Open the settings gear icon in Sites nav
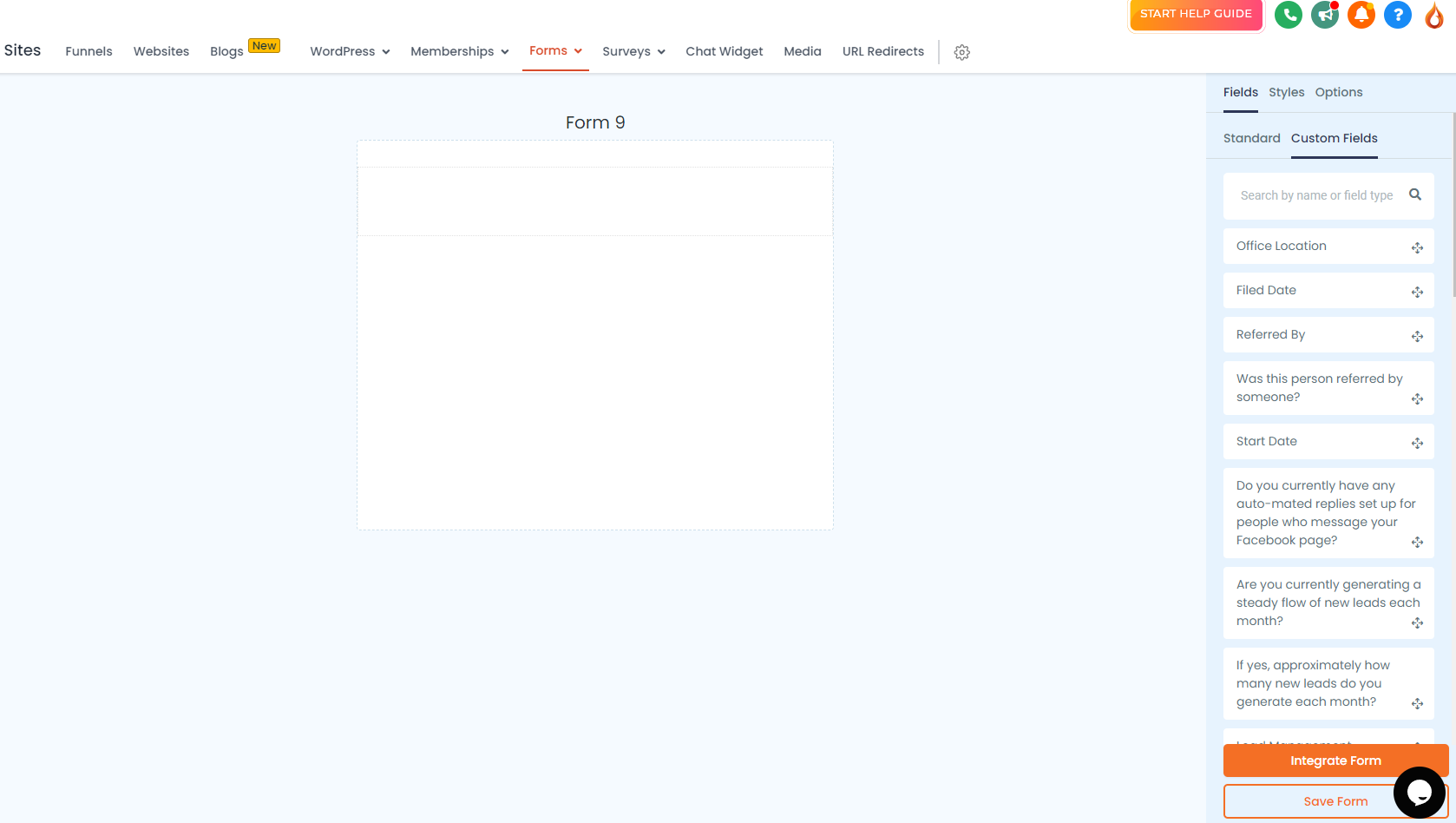 coord(961,52)
